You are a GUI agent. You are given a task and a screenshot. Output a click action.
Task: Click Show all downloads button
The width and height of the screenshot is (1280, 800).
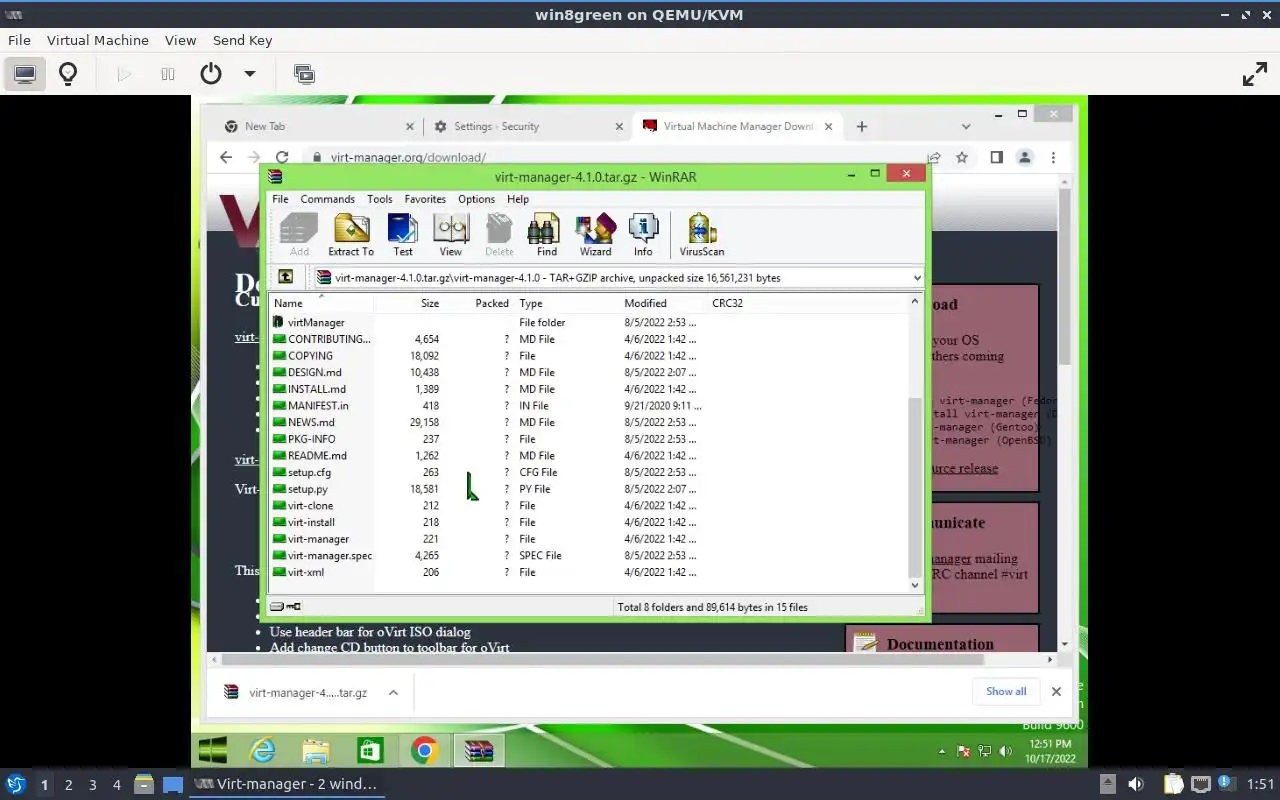click(x=1006, y=691)
